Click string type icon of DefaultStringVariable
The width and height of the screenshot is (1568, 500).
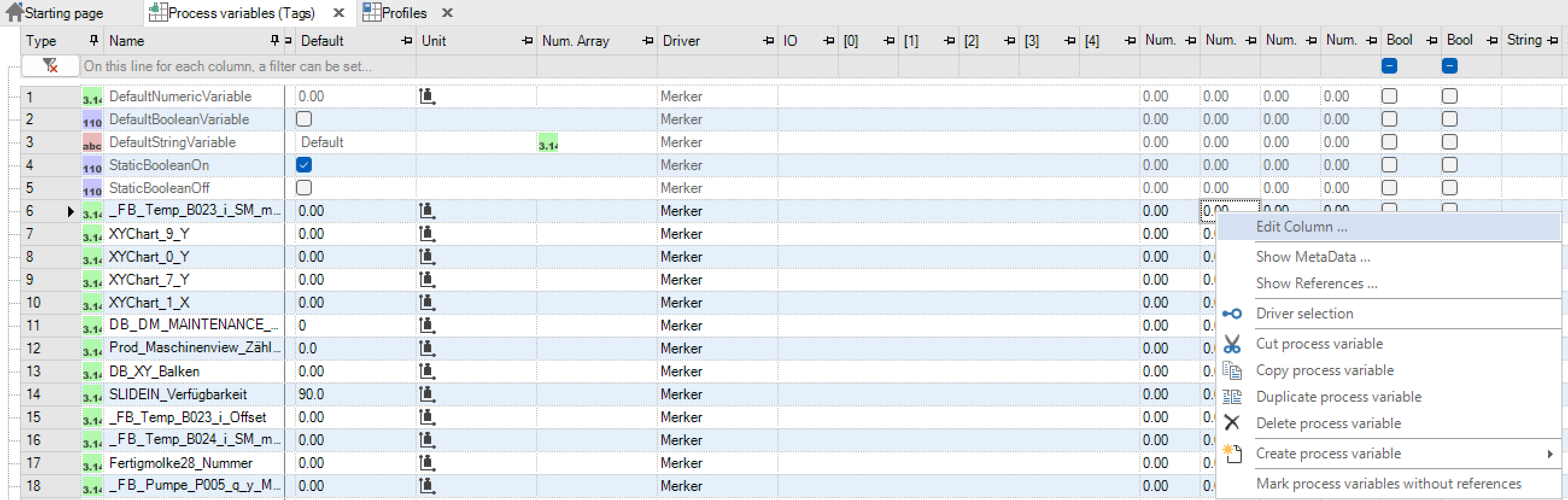[92, 142]
